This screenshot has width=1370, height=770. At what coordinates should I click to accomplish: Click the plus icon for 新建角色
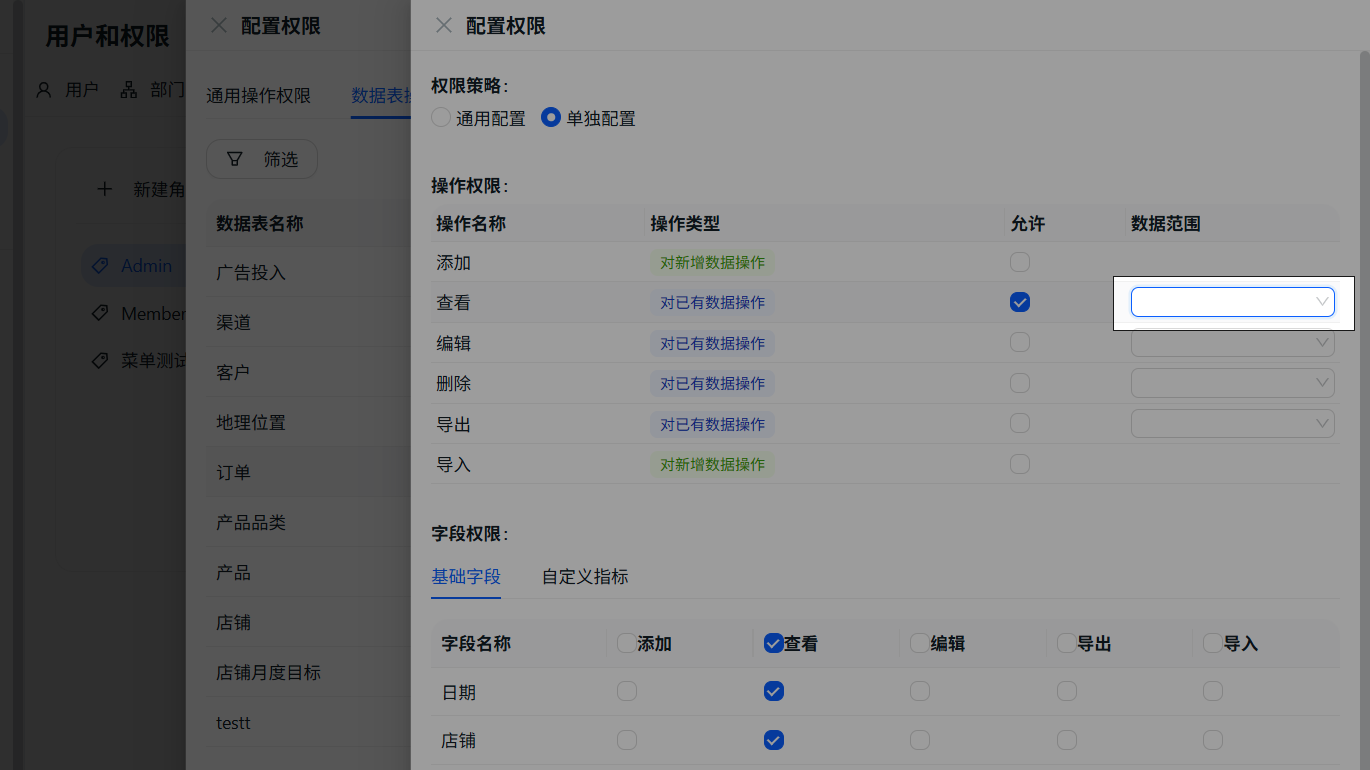point(105,189)
